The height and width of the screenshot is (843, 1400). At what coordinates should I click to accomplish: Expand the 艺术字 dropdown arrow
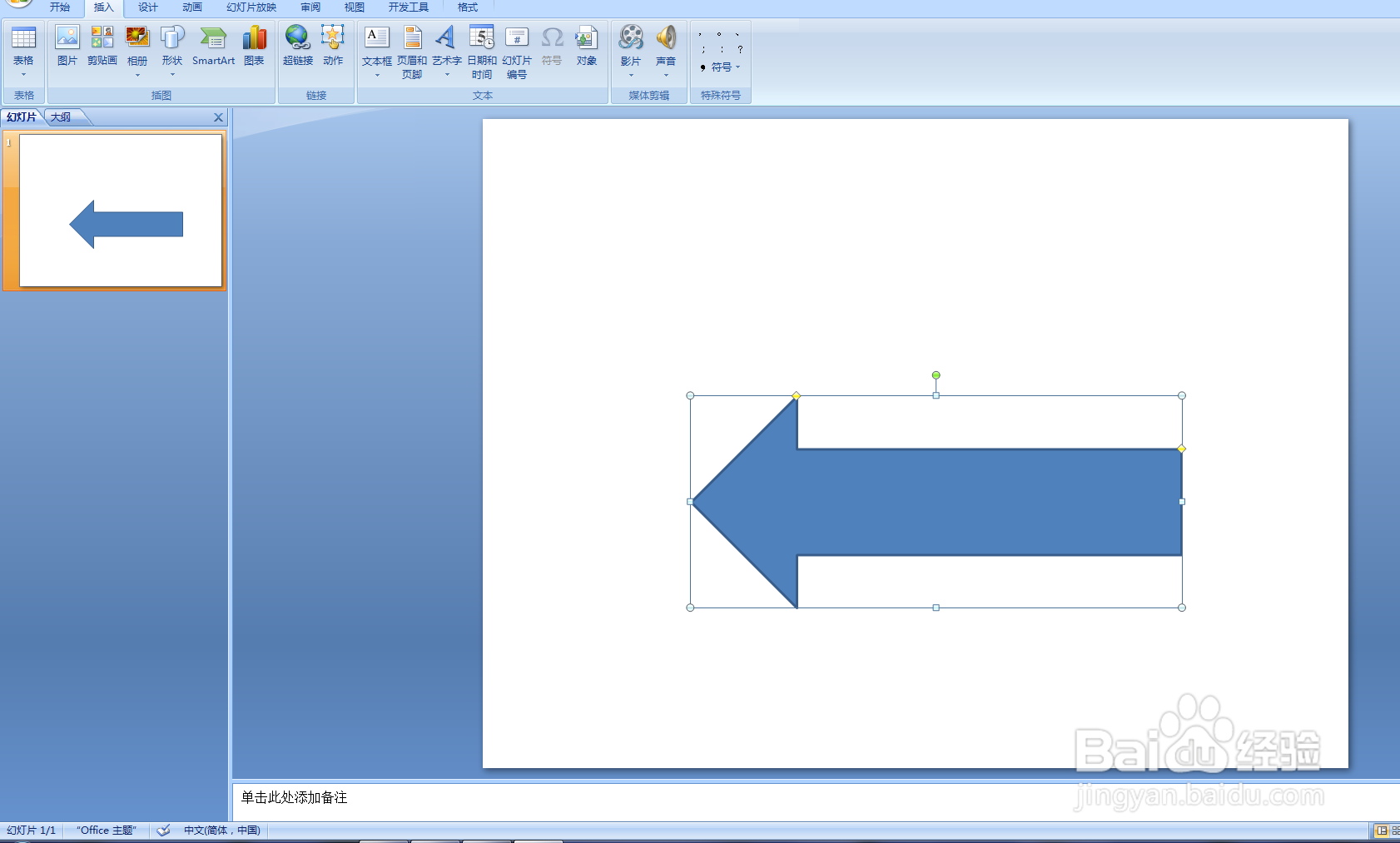pyautogui.click(x=447, y=75)
